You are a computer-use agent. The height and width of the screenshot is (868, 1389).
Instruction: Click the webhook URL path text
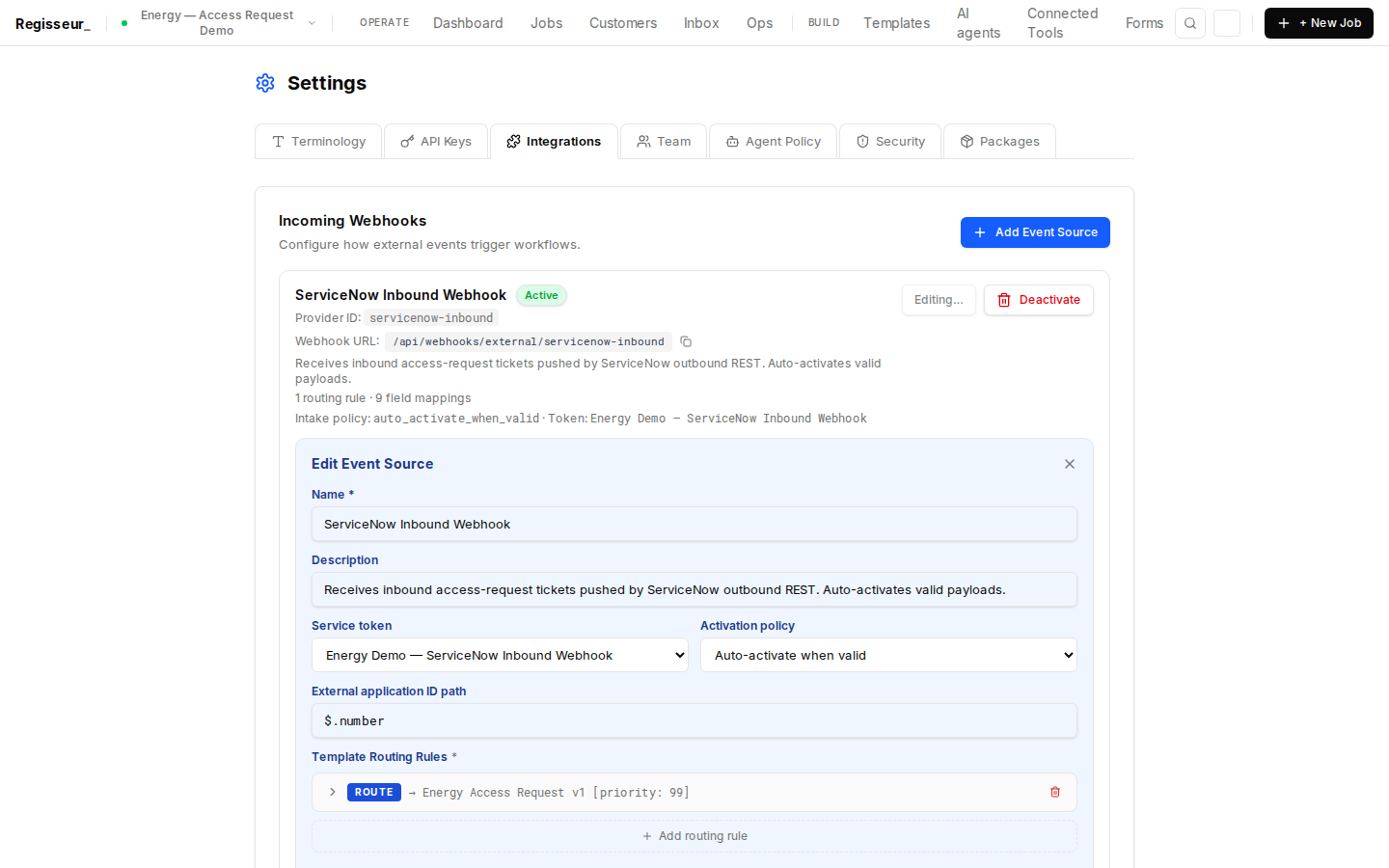pos(529,341)
